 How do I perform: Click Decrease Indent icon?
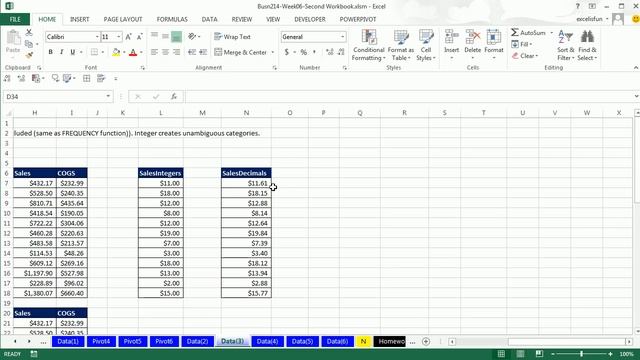coord(191,52)
